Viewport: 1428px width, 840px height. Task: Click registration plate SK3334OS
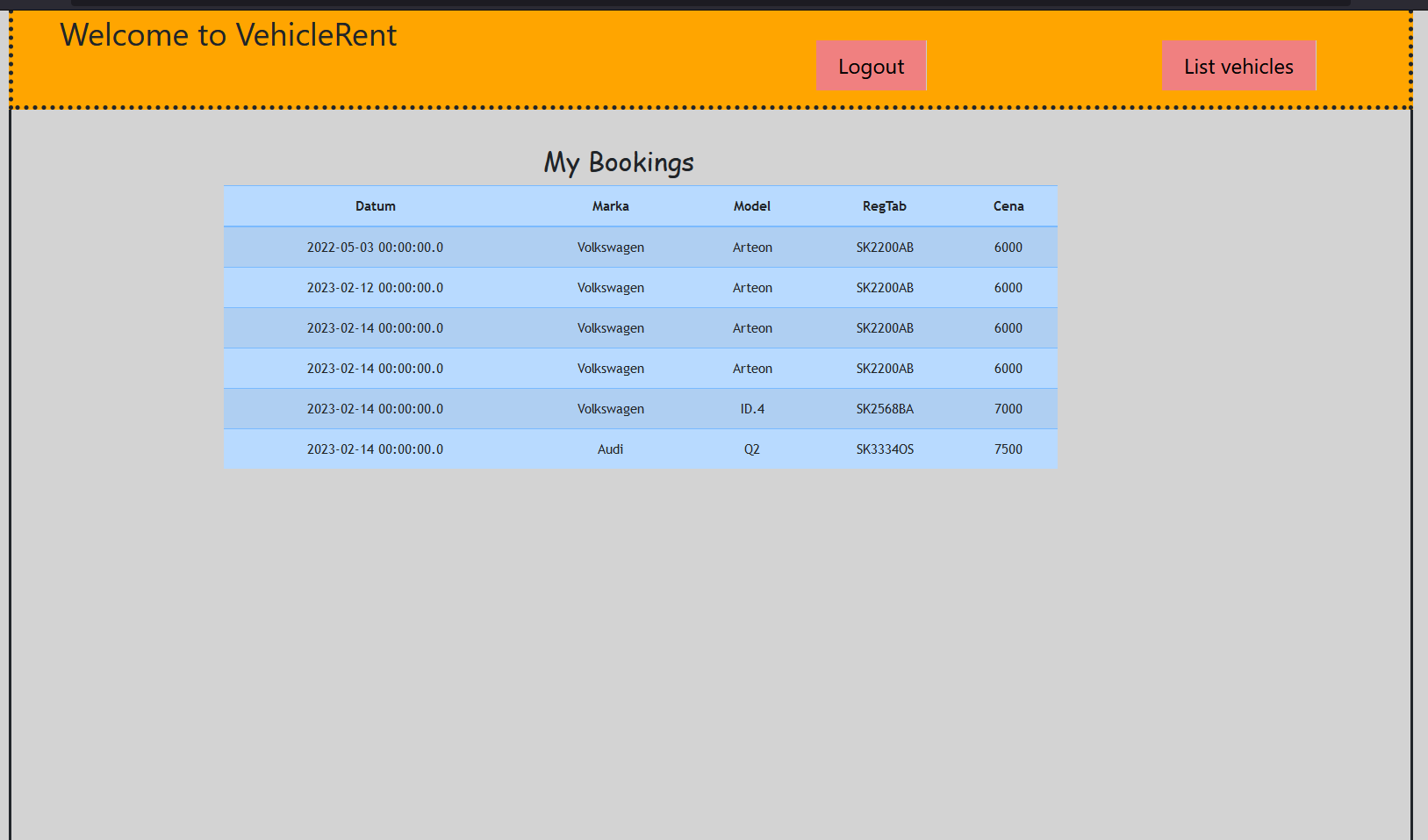point(885,449)
